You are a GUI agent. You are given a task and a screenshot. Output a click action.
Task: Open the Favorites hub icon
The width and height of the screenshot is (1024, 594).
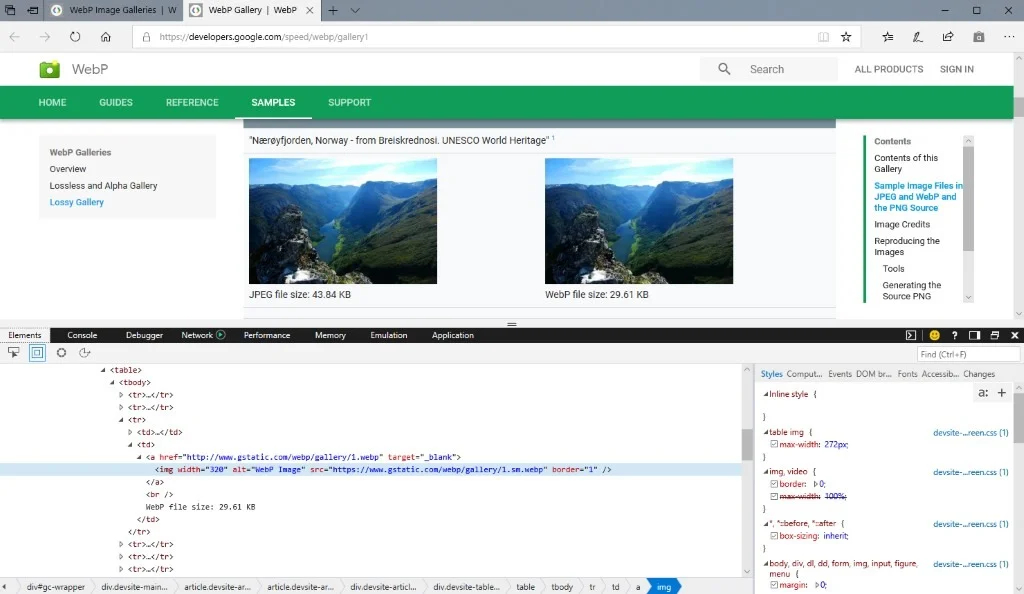coord(888,37)
